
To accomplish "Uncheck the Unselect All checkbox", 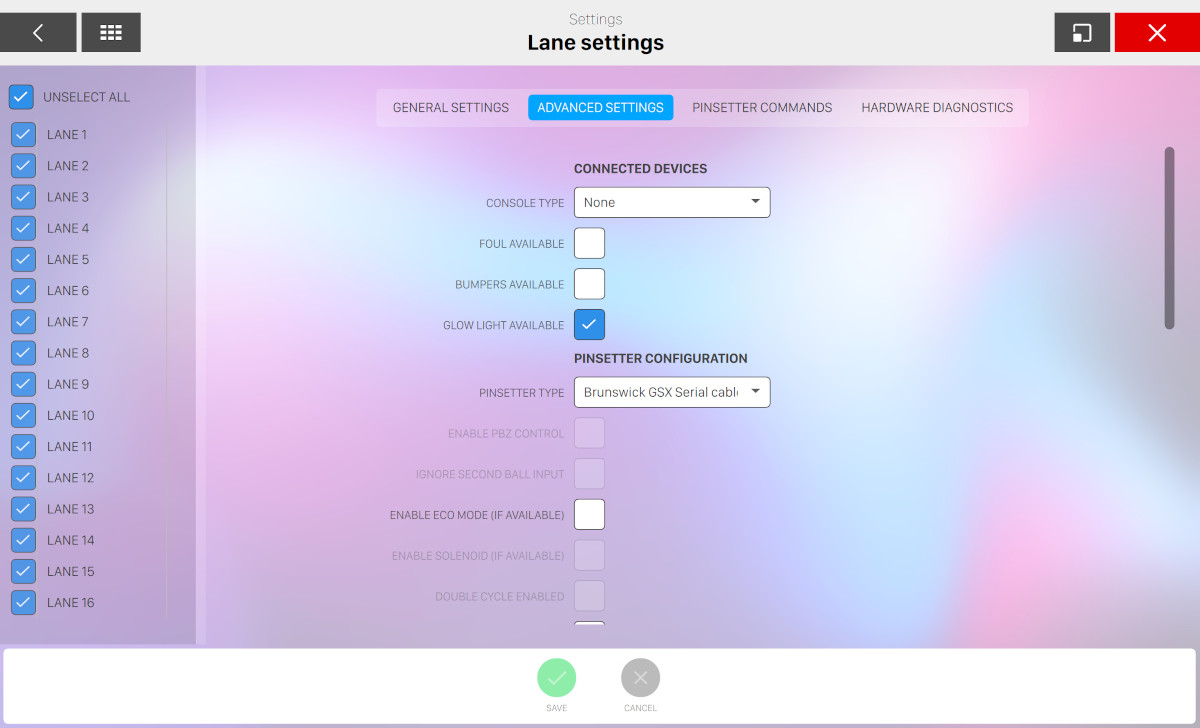I will point(21,97).
